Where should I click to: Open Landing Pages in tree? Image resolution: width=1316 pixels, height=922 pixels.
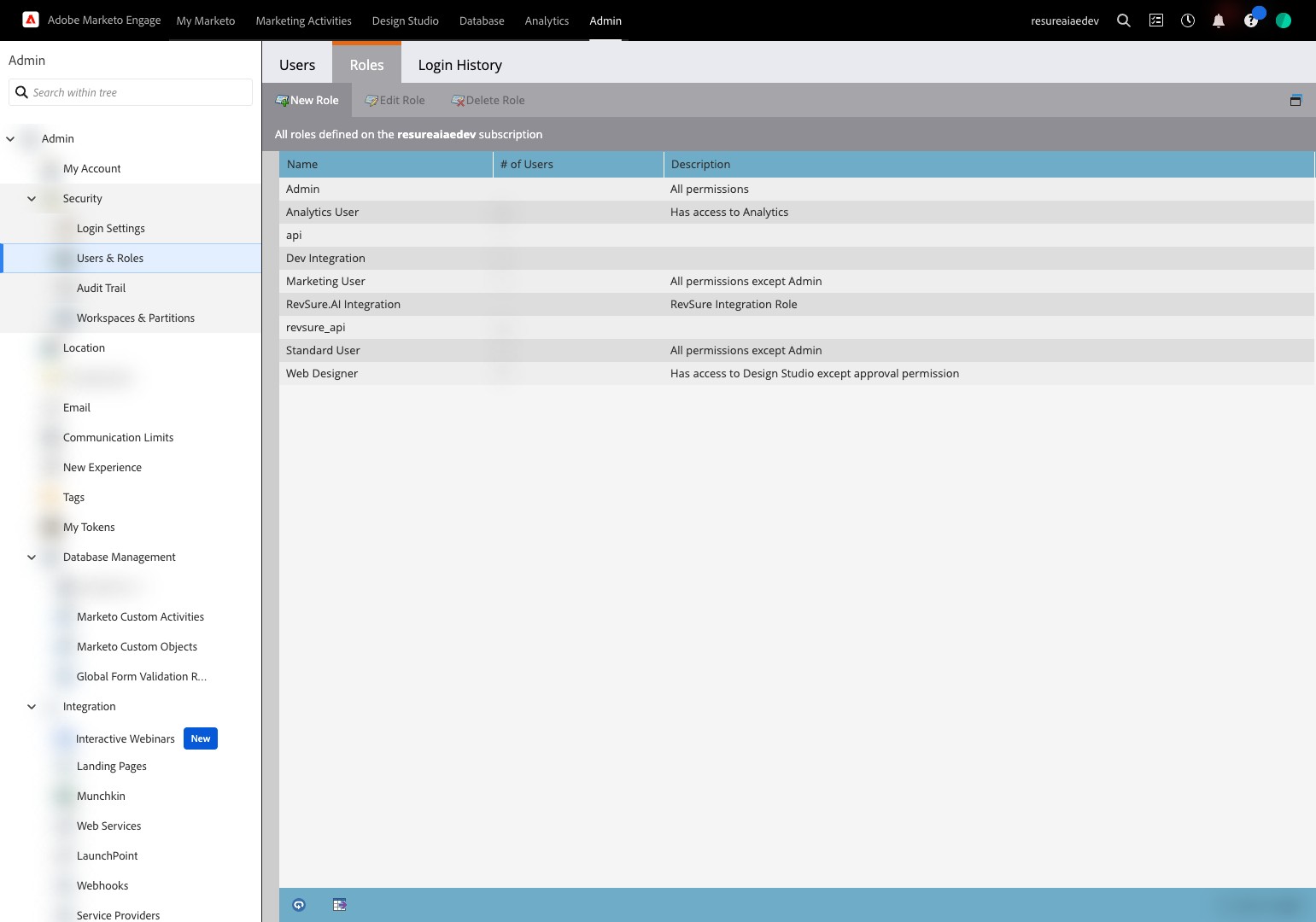coord(112,766)
